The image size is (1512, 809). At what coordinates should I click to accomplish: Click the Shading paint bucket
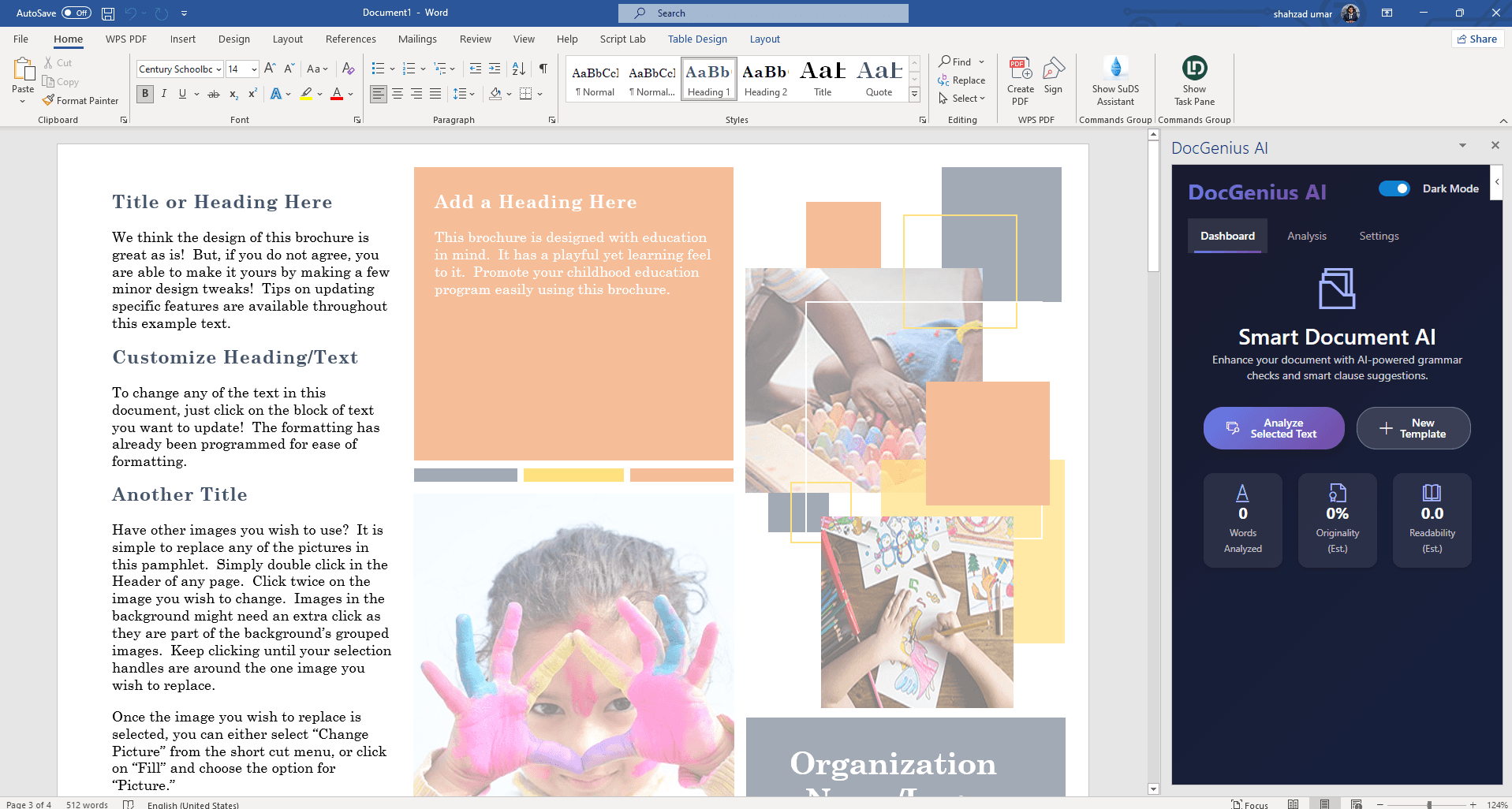click(495, 94)
